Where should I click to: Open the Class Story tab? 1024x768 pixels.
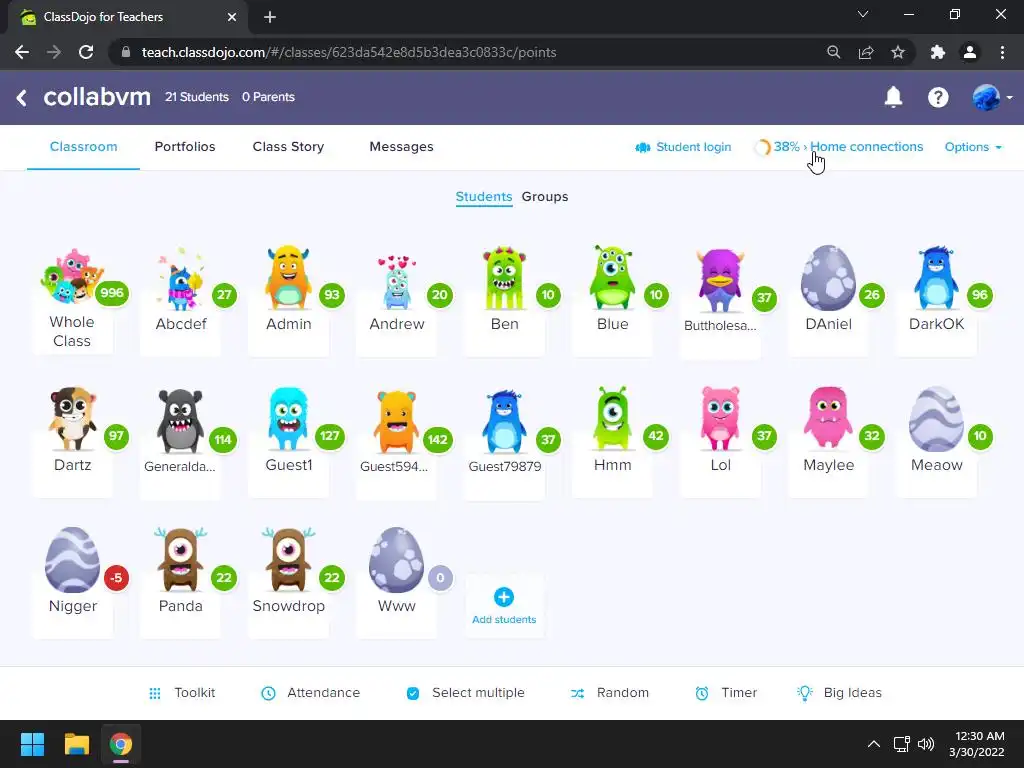288,147
